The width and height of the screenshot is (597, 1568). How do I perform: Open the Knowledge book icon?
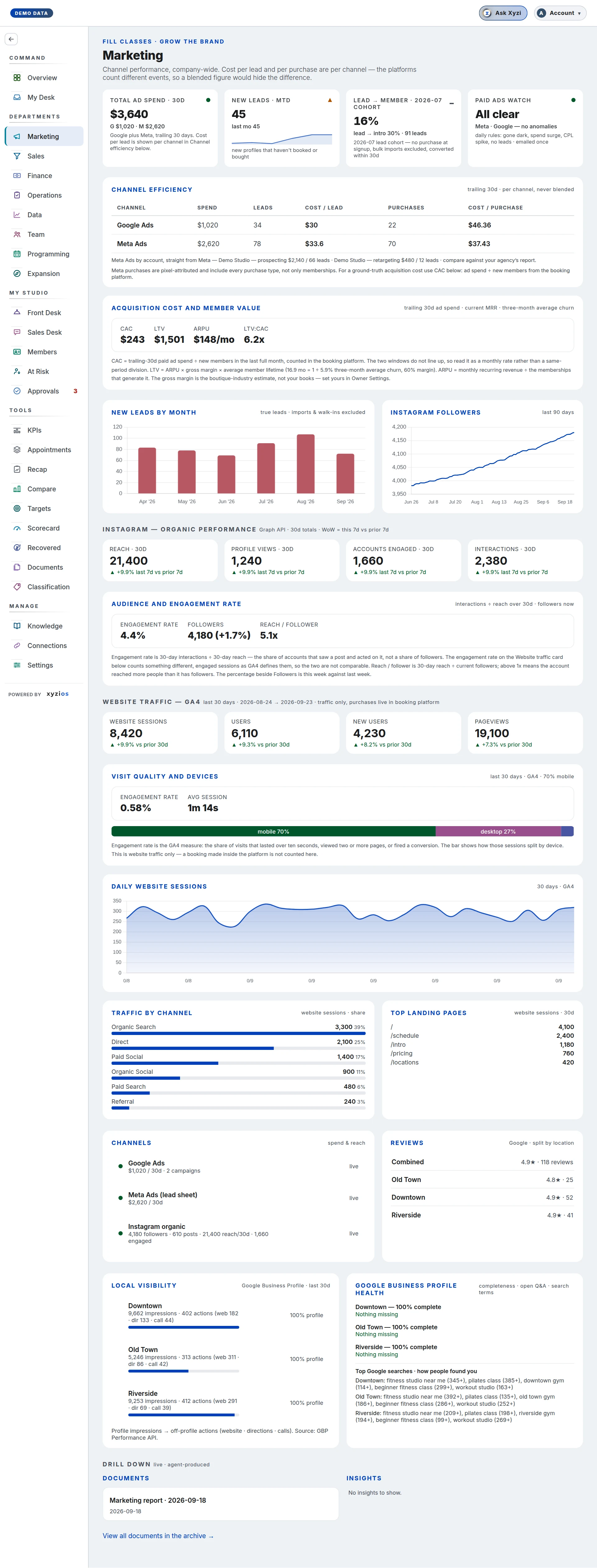click(17, 626)
